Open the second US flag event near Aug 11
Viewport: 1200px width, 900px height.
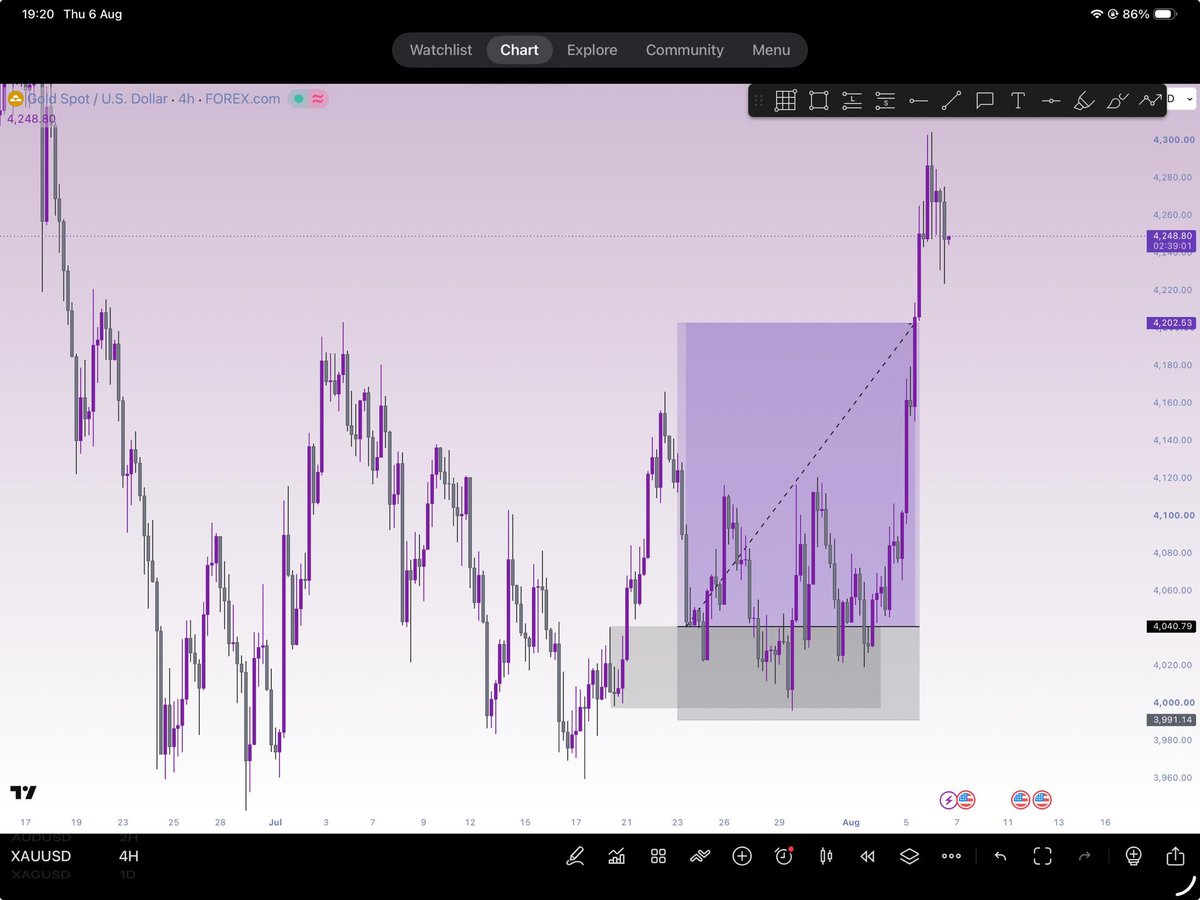[x=1042, y=799]
